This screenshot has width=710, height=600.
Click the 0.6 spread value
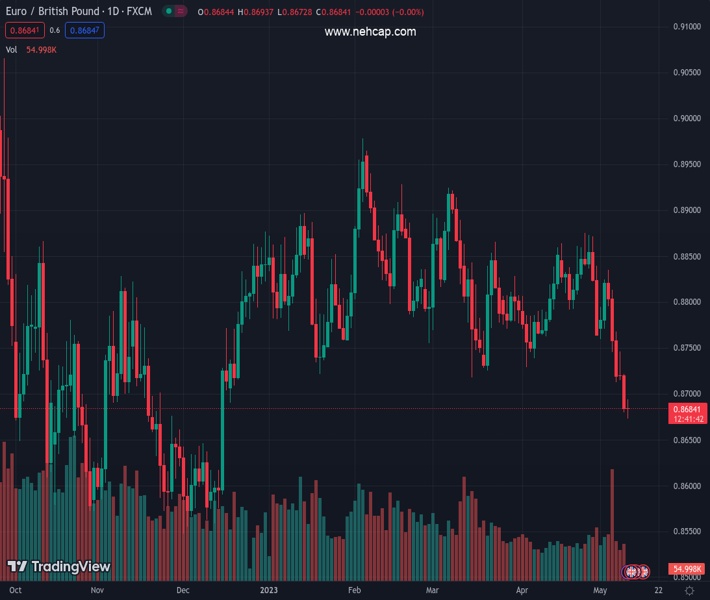click(x=55, y=30)
